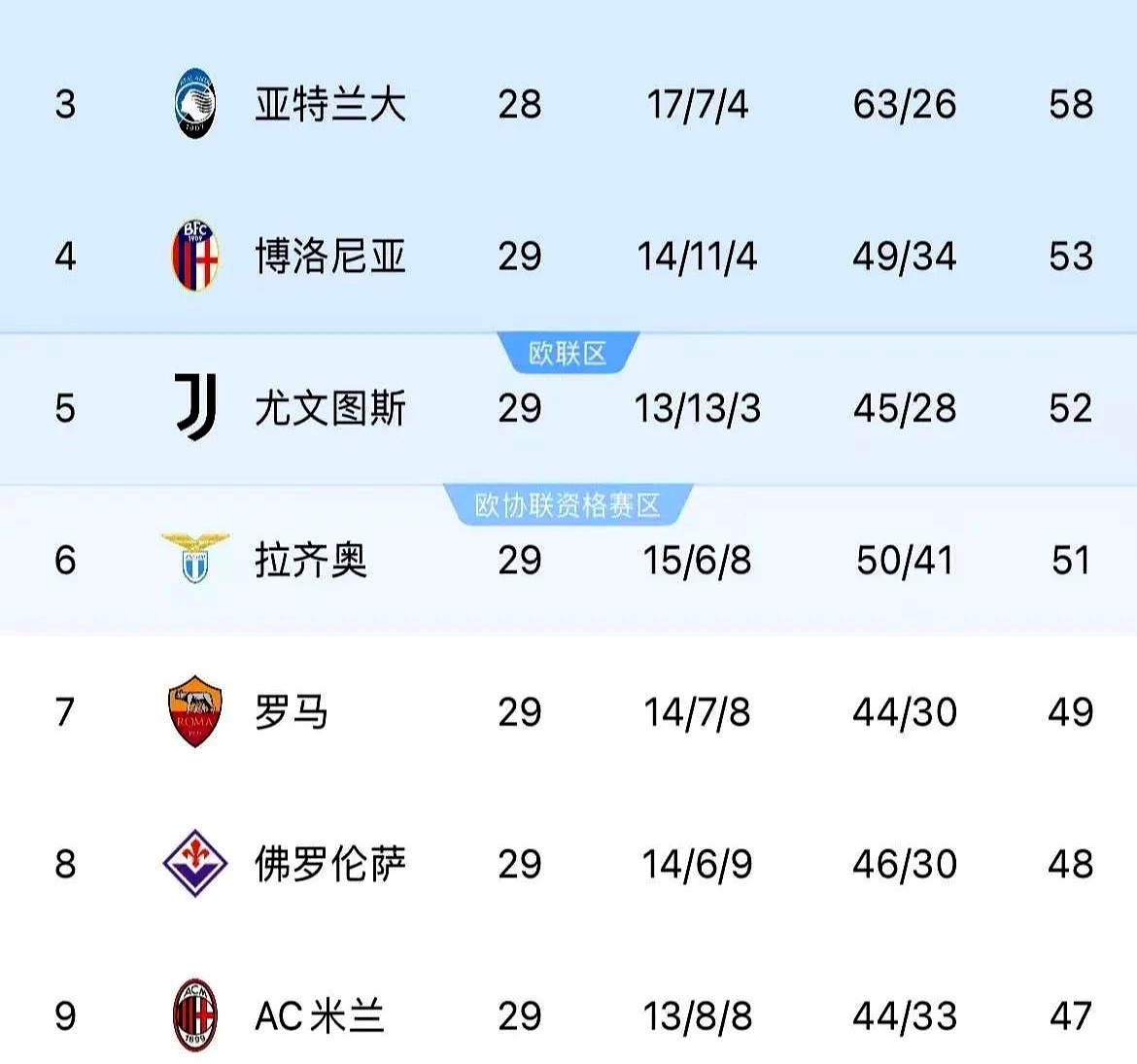1137x1064 pixels.
Task: Click the AC Milan crest icon
Action: click(x=195, y=1015)
